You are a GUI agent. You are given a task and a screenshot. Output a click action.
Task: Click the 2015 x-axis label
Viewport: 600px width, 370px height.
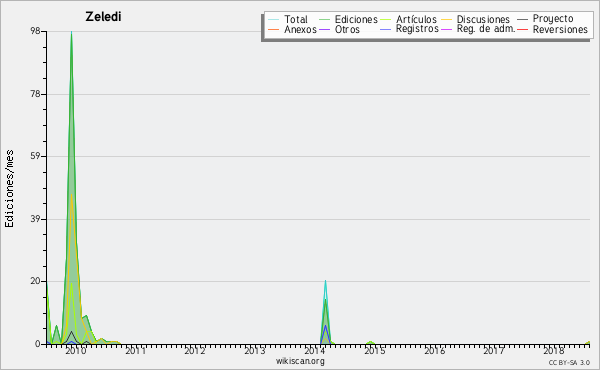pyautogui.click(x=375, y=351)
